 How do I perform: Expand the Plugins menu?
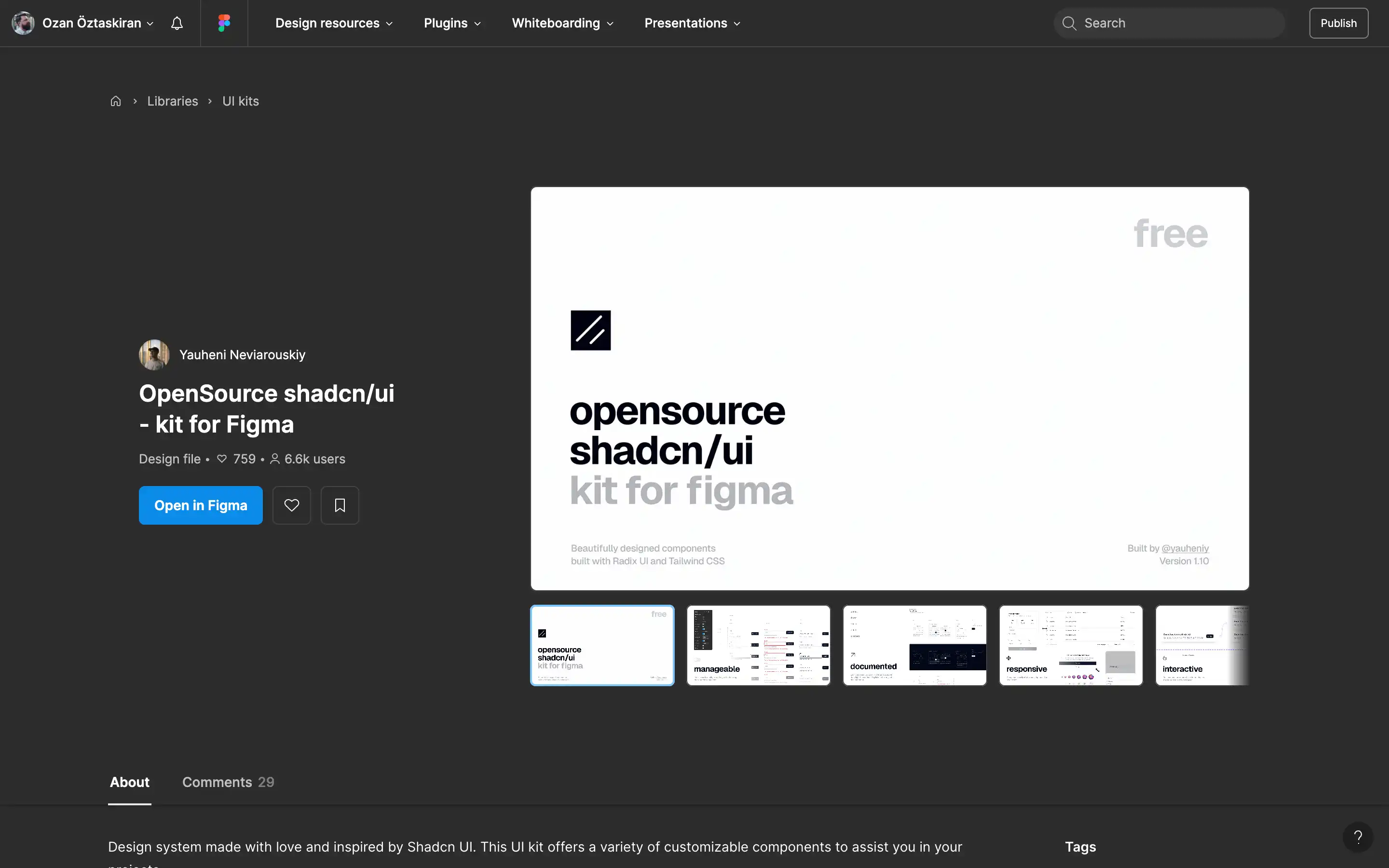(x=452, y=23)
